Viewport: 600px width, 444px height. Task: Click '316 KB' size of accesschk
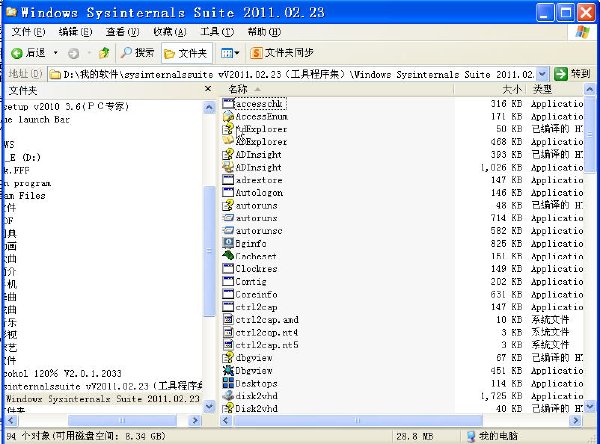pos(506,103)
